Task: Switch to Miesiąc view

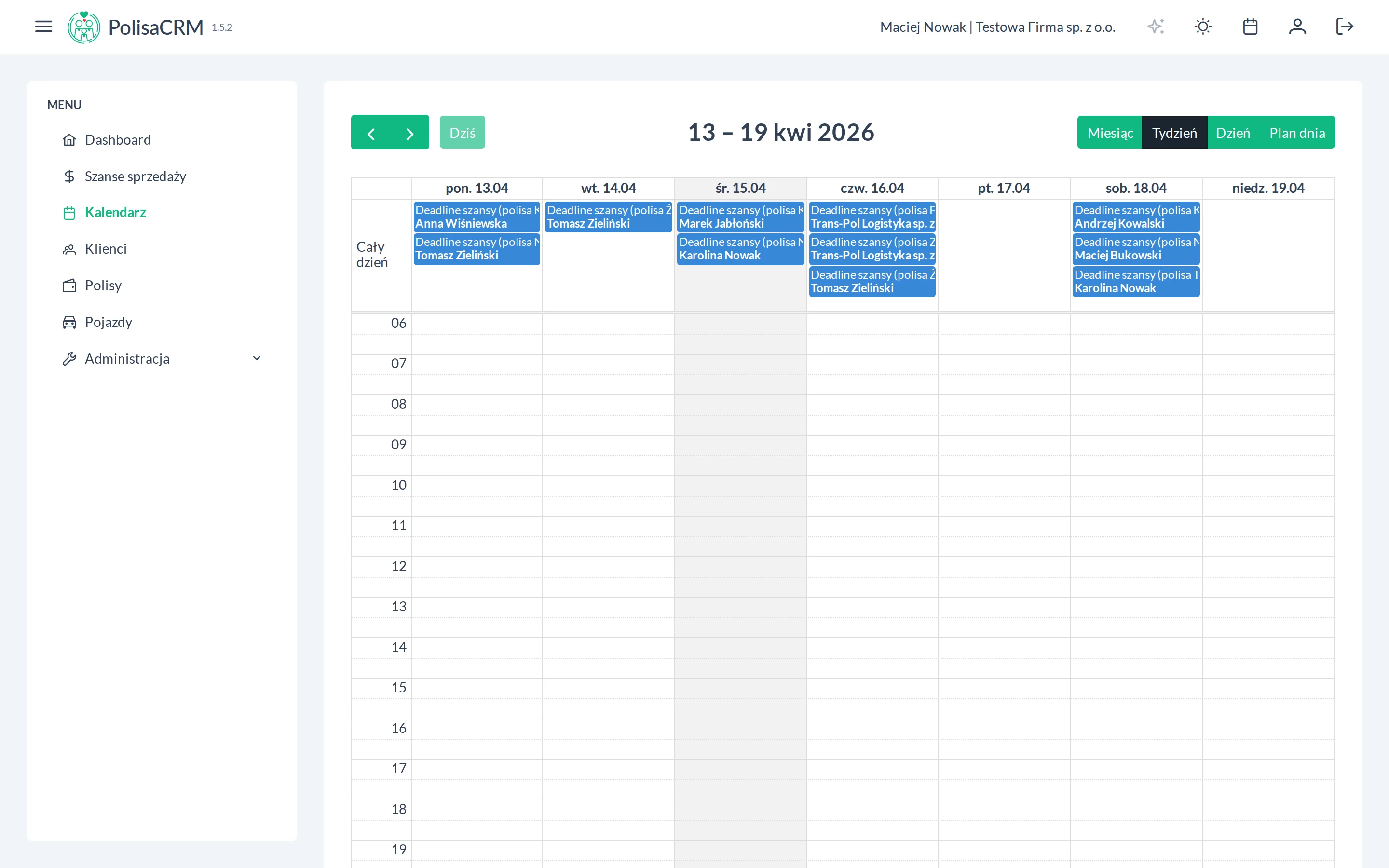Action: [x=1109, y=133]
